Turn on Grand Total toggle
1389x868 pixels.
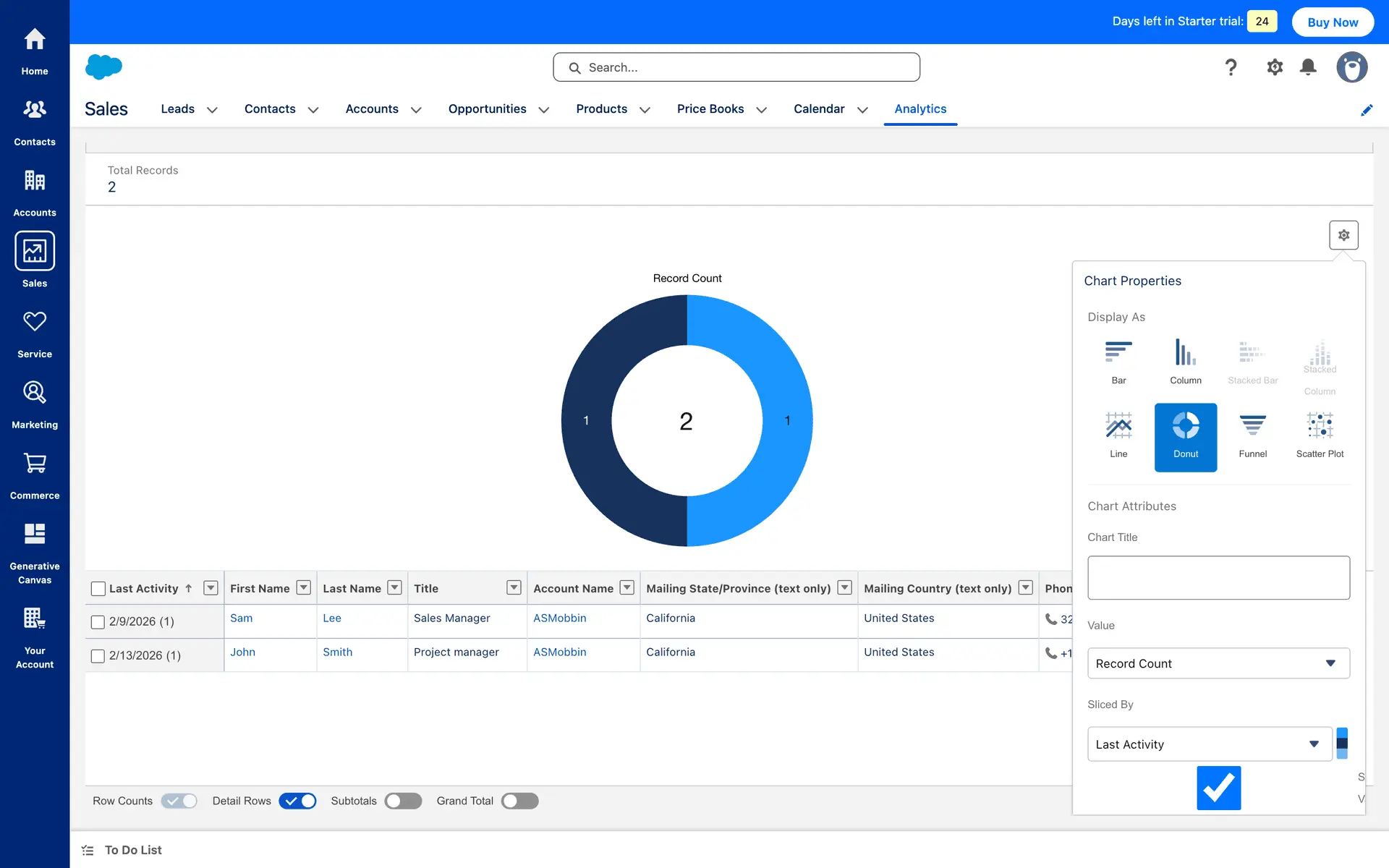click(x=520, y=801)
